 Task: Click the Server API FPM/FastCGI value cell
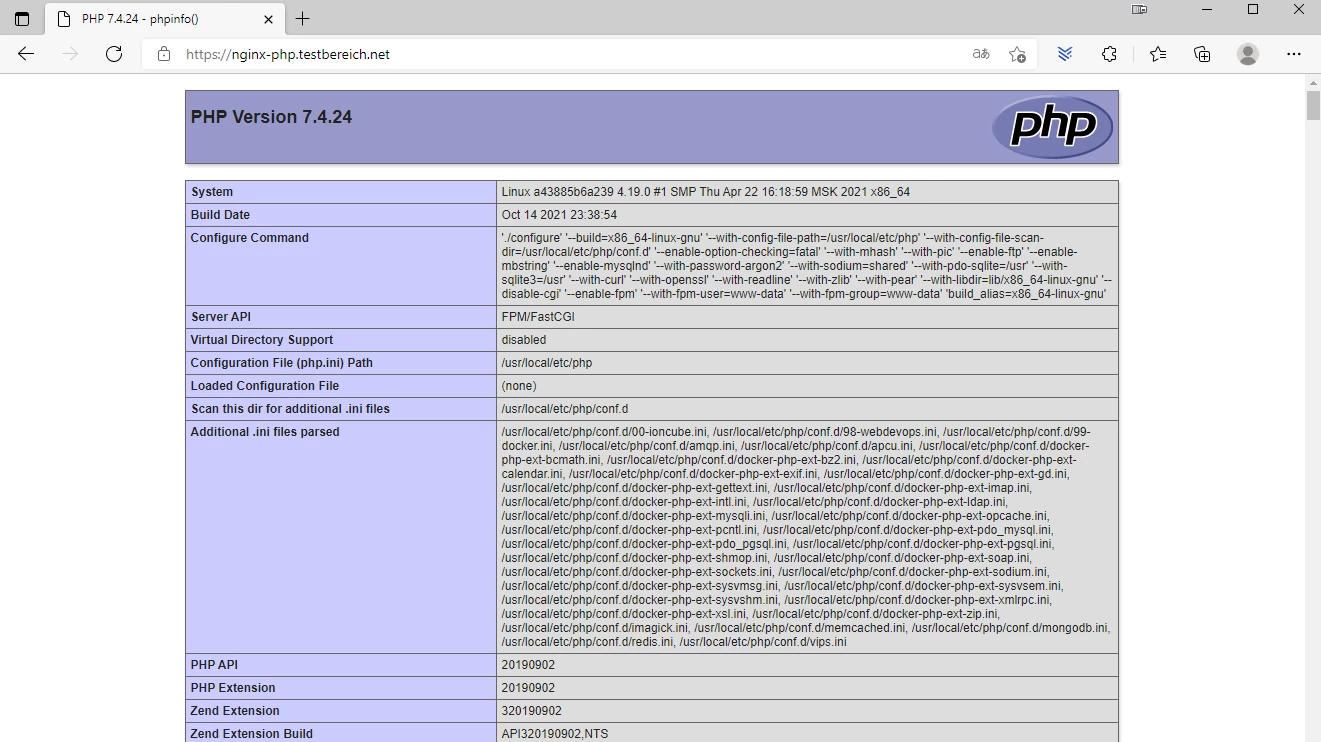click(538, 317)
